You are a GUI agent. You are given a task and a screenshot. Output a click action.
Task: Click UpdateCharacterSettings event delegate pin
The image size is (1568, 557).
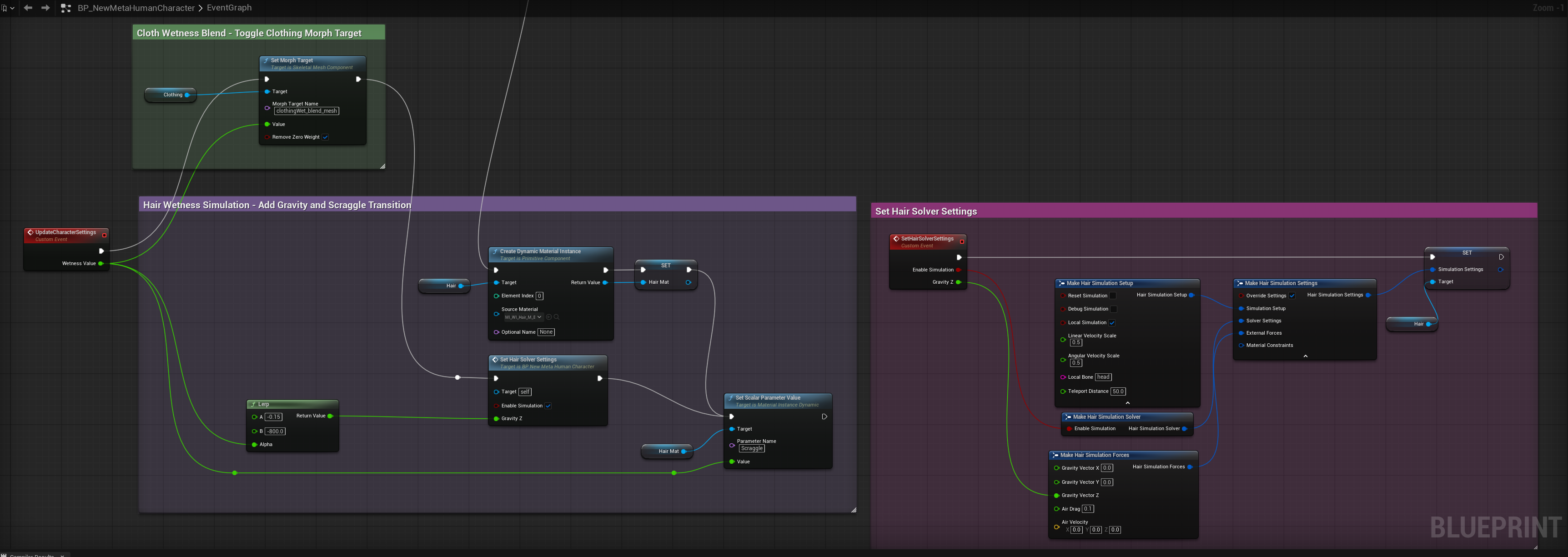[x=104, y=235]
